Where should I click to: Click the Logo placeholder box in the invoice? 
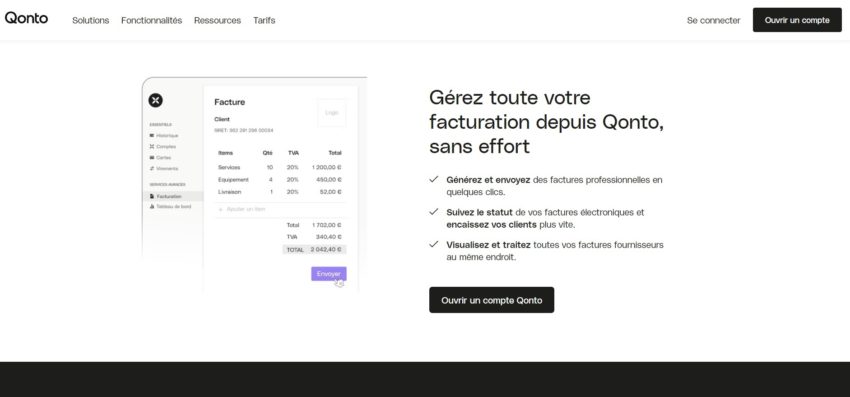(x=332, y=113)
